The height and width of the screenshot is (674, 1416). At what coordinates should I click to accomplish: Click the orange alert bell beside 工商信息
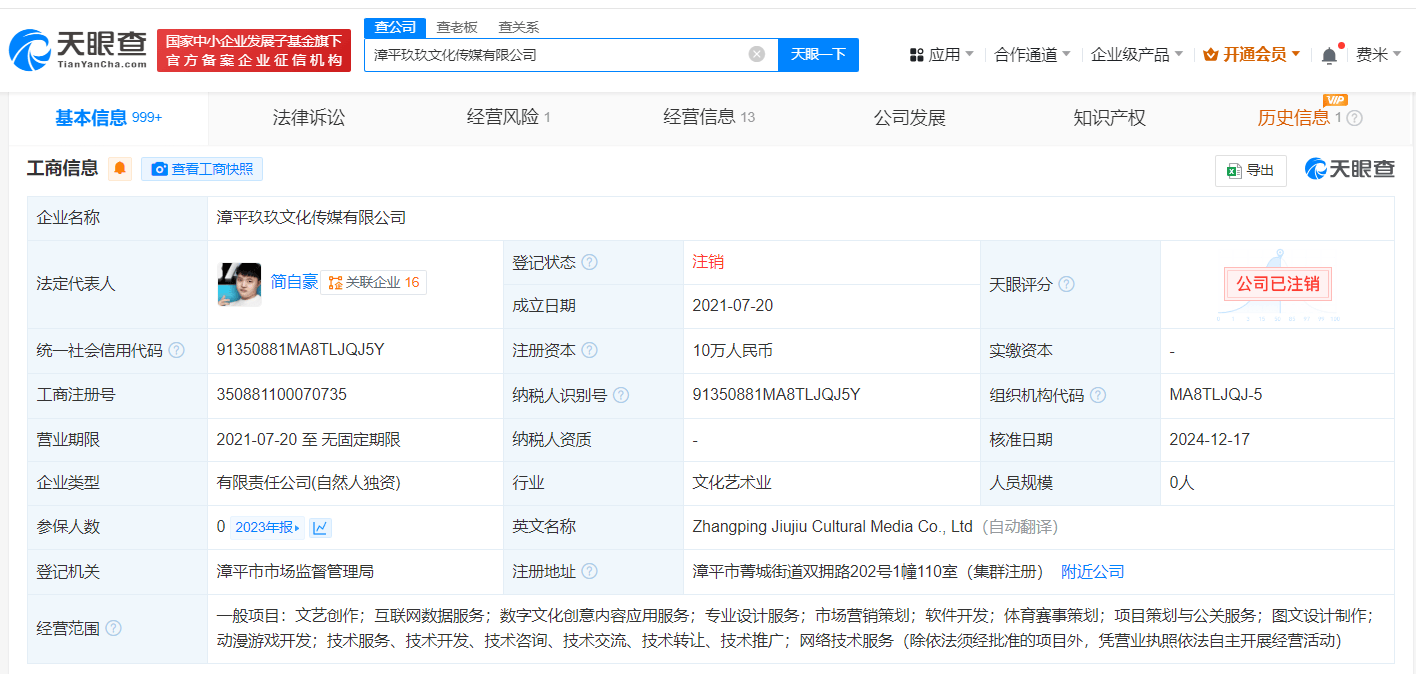[120, 169]
